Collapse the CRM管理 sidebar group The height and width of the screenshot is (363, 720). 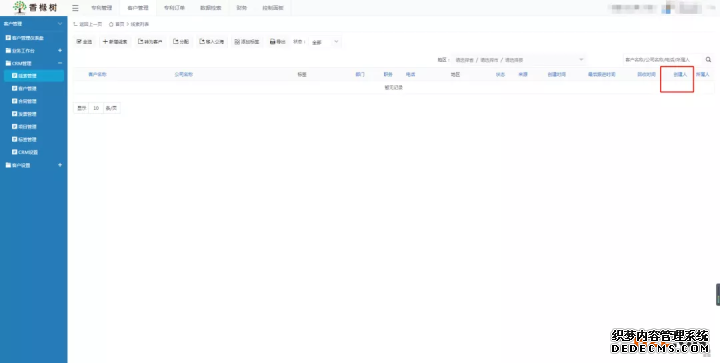click(x=60, y=63)
